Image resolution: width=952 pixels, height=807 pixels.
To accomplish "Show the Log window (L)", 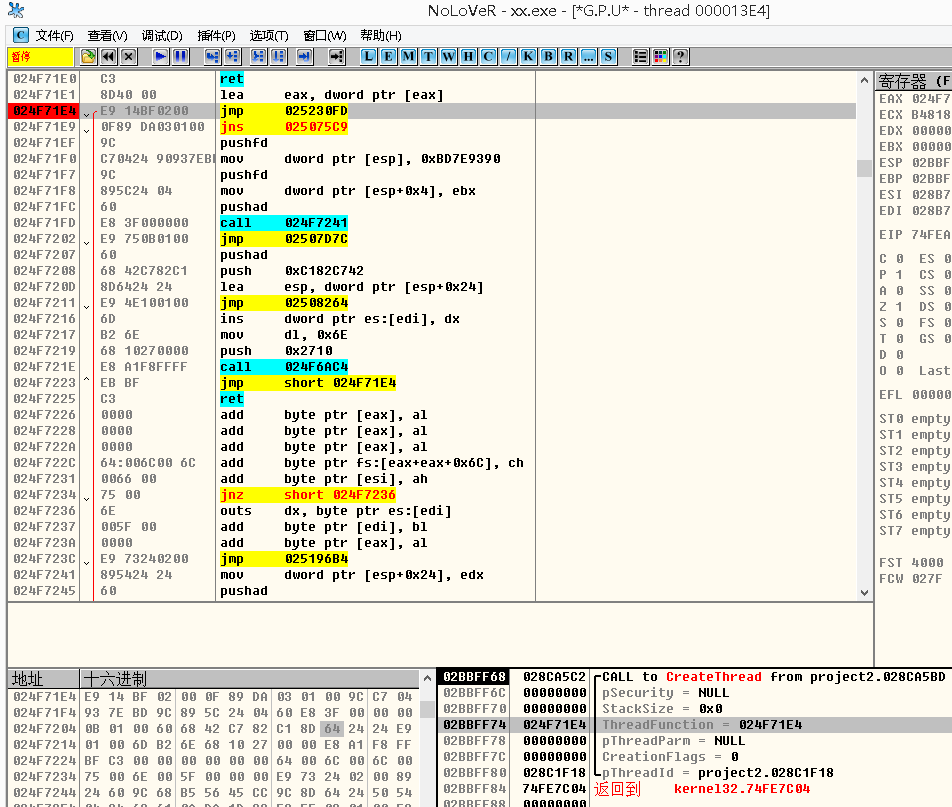I will 369,57.
